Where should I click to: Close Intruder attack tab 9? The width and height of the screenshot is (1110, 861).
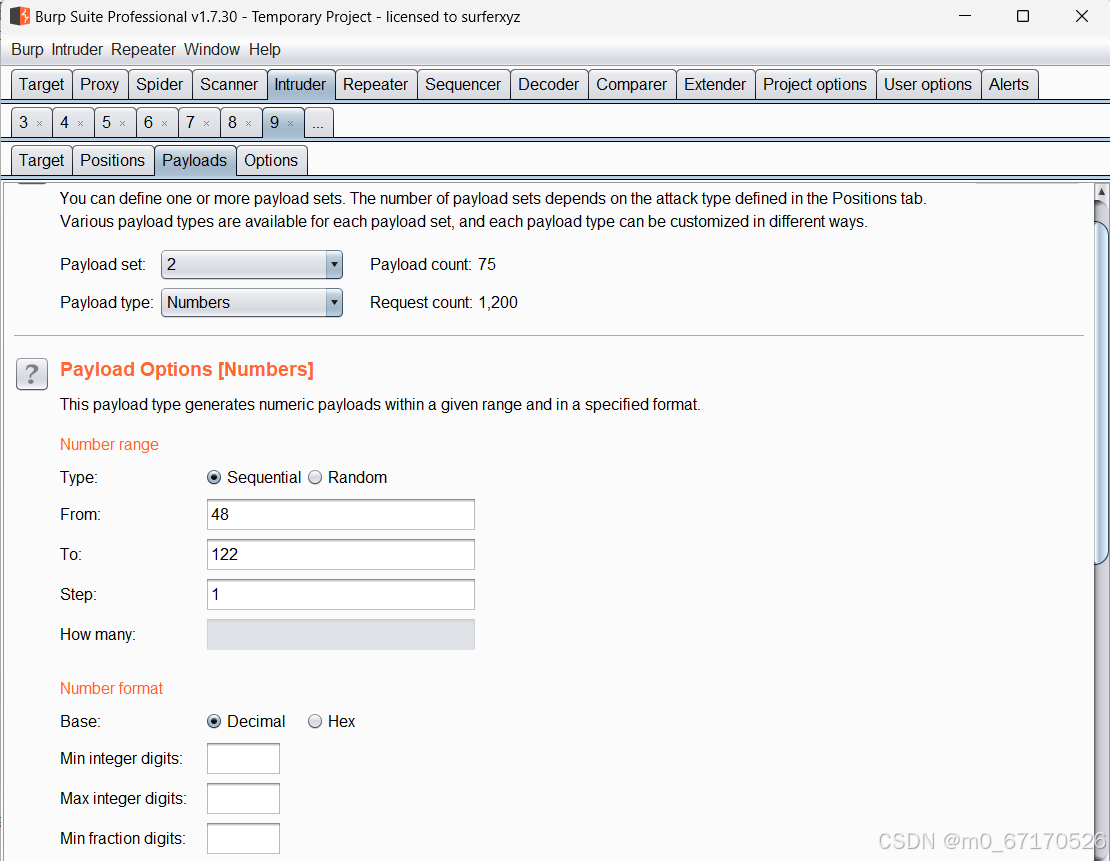pos(290,124)
